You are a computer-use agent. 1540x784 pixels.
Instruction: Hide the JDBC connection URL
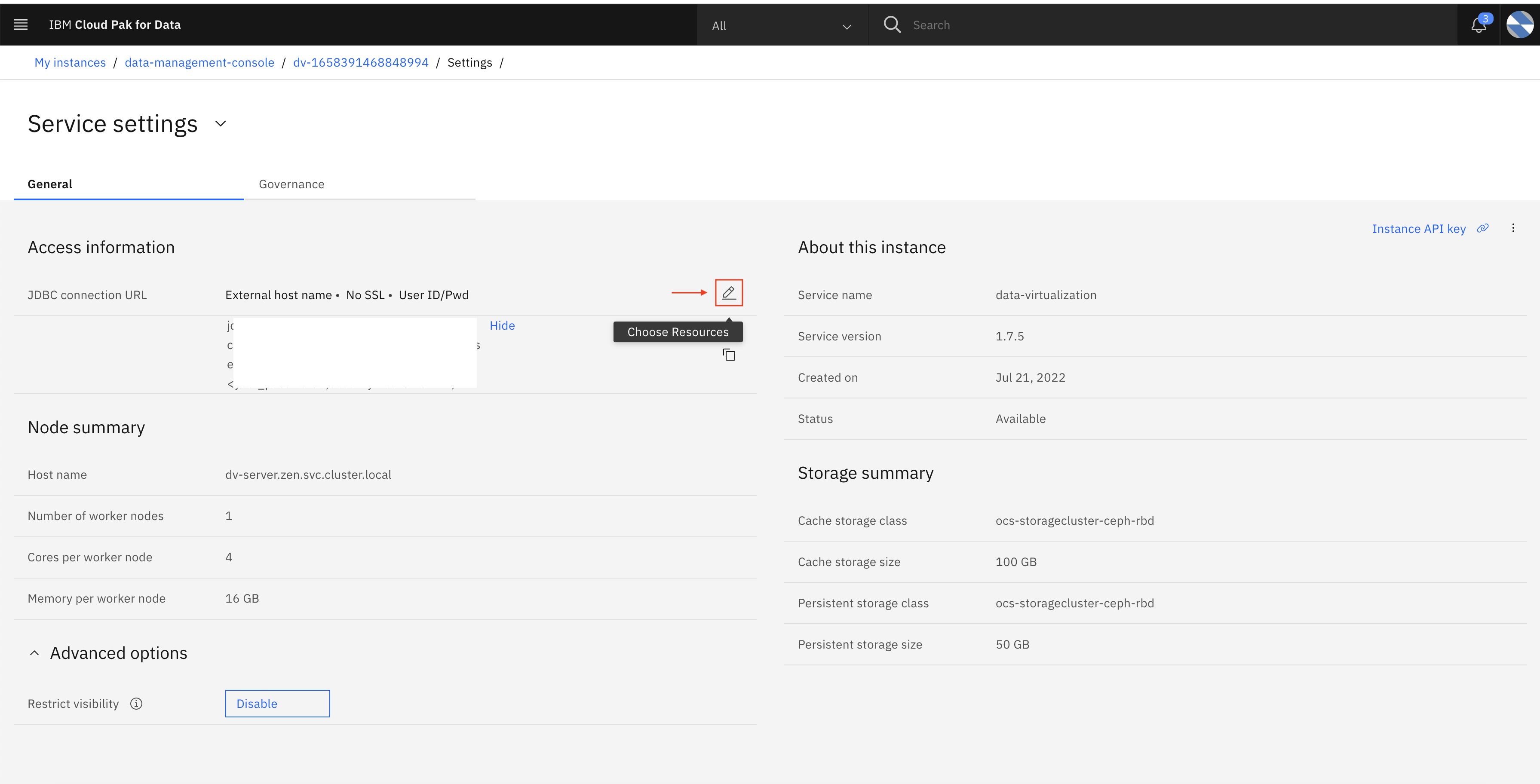502,326
